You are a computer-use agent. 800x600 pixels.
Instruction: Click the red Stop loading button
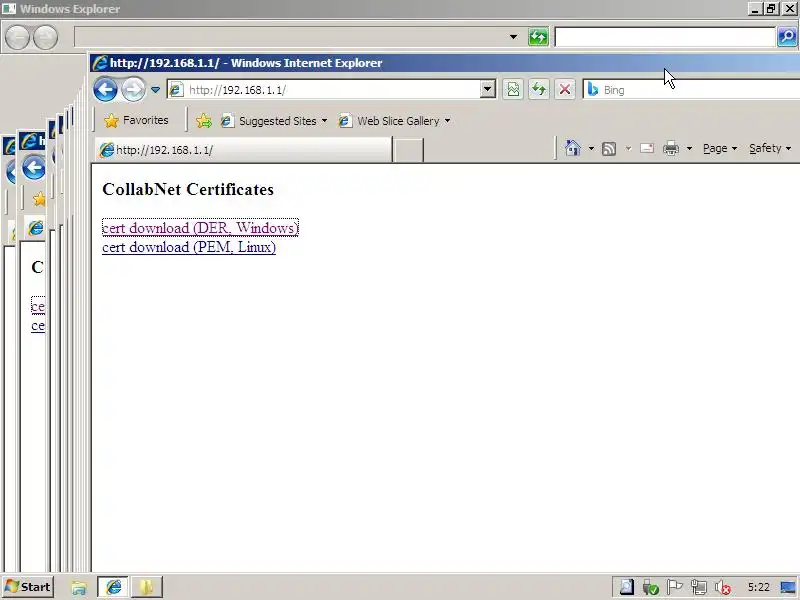click(565, 90)
